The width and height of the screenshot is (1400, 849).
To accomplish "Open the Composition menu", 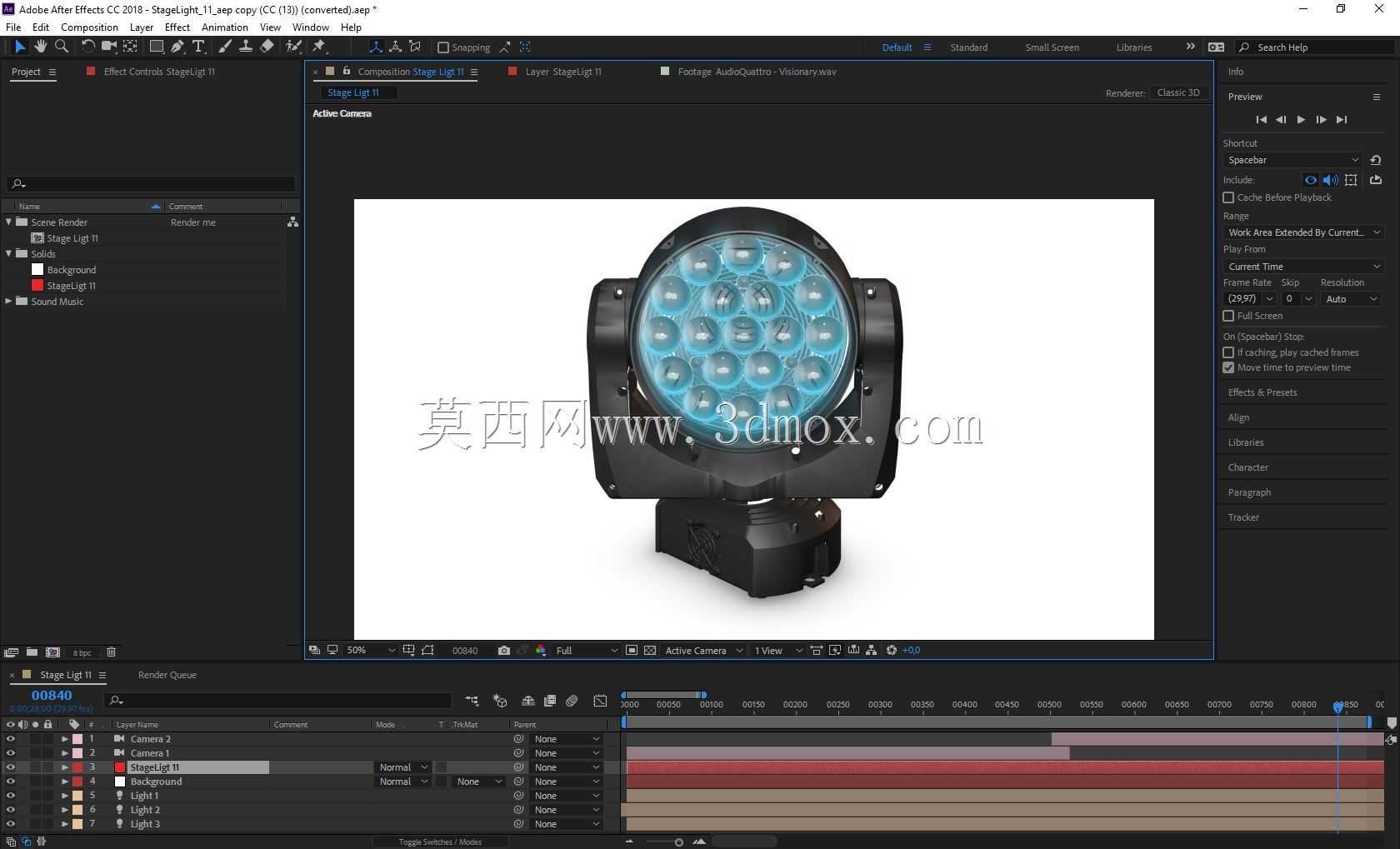I will point(89,27).
